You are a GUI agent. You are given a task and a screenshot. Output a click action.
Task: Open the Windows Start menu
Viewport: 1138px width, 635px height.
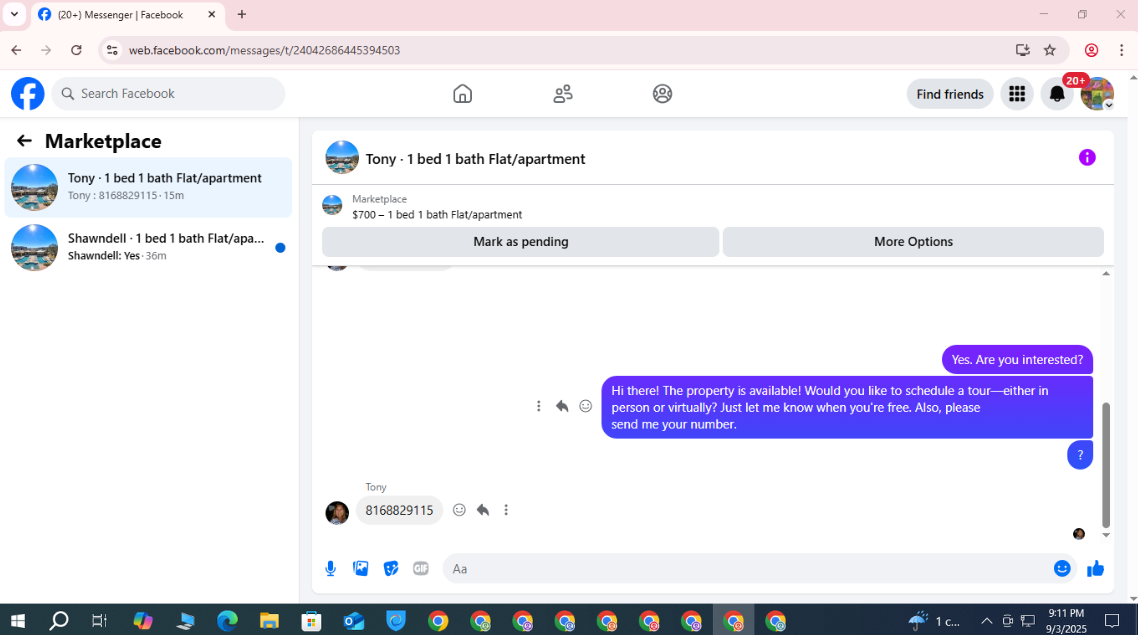pyautogui.click(x=17, y=620)
